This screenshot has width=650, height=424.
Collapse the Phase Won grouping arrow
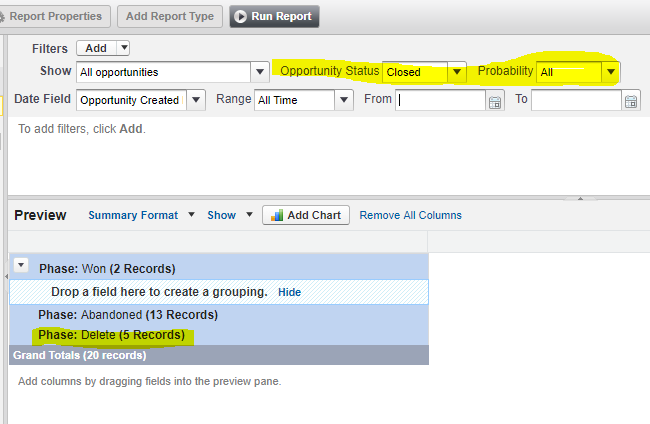[22, 264]
